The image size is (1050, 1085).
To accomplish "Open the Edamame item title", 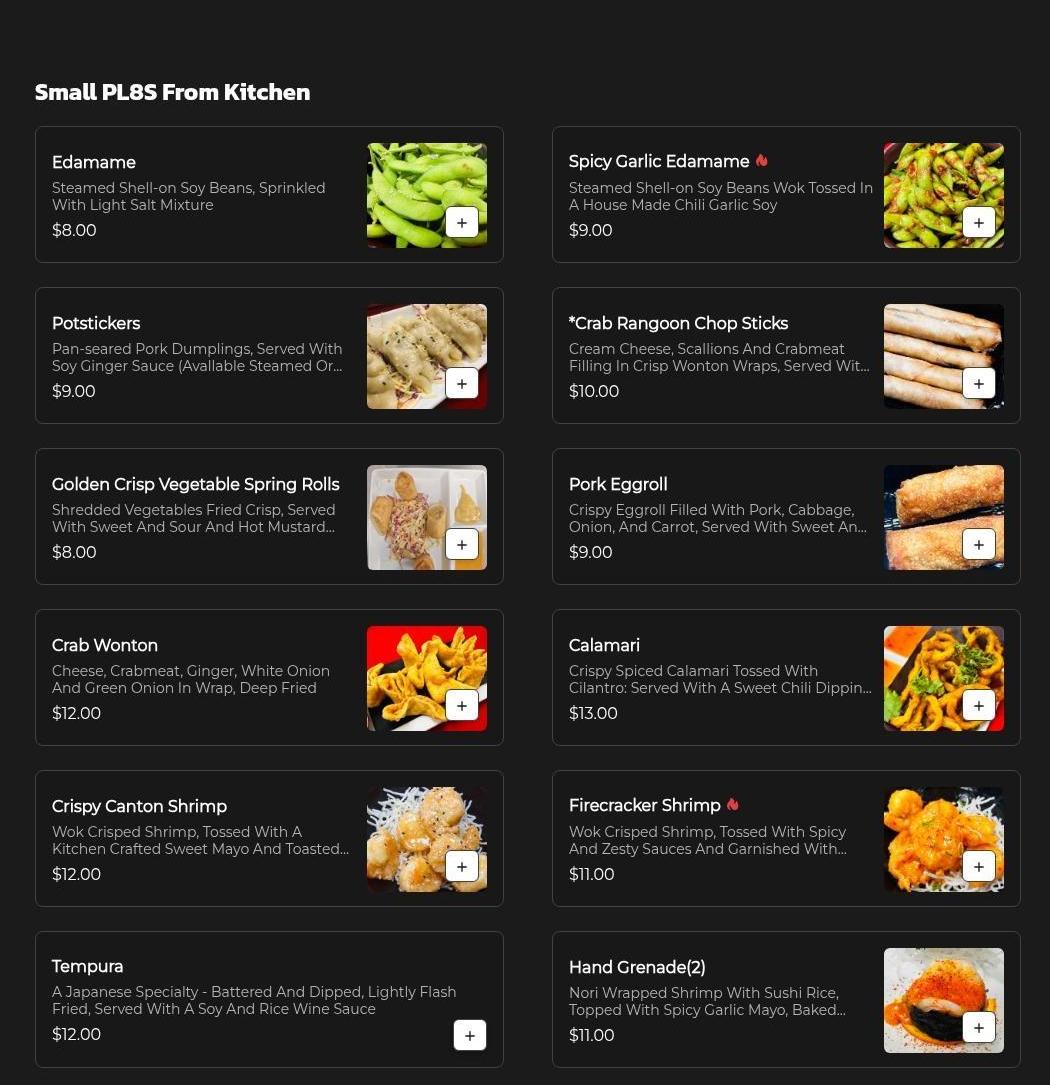I will [93, 163].
